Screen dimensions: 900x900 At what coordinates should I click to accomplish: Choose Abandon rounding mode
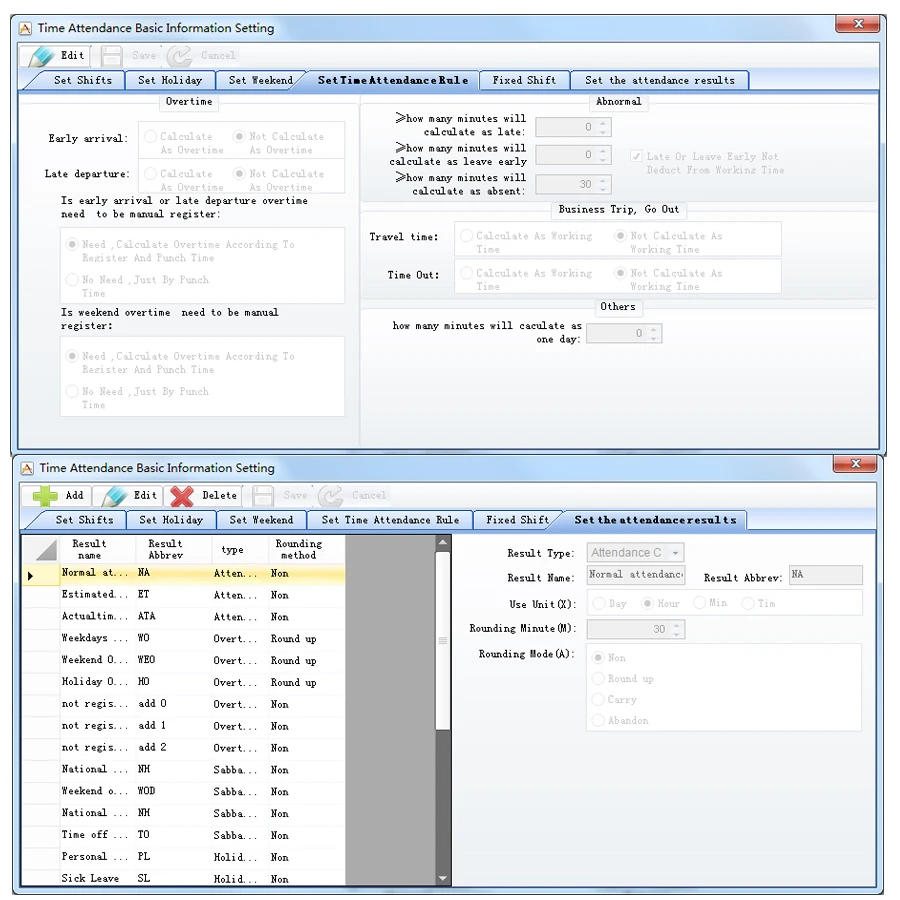tap(598, 720)
